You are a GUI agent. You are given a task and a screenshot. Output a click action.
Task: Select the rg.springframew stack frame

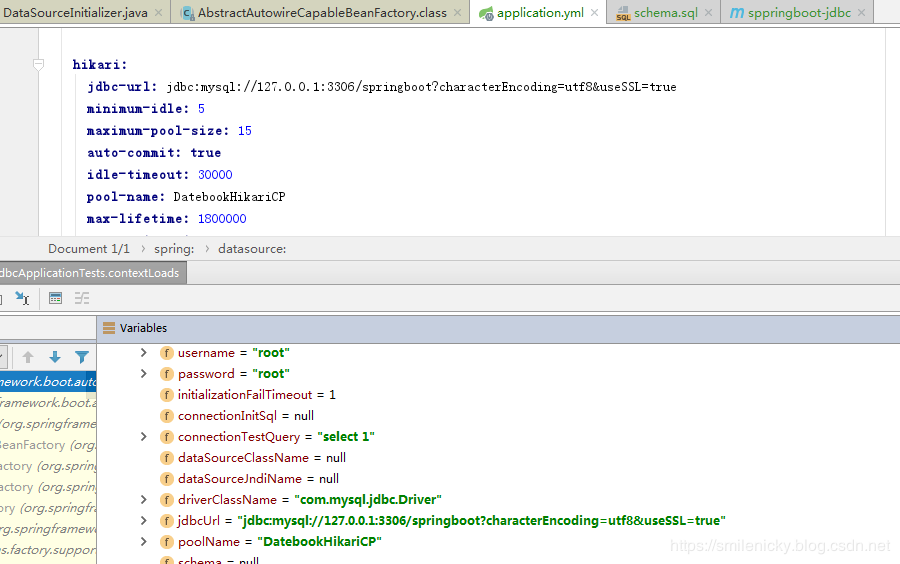[48, 529]
